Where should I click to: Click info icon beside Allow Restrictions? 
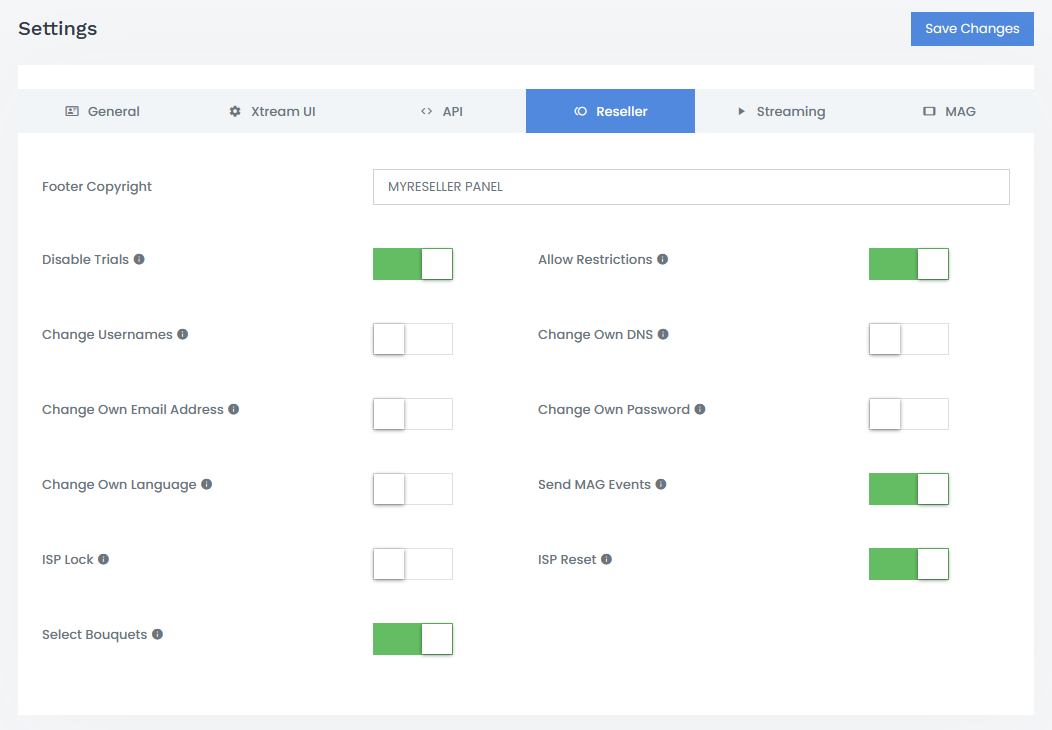[663, 260]
